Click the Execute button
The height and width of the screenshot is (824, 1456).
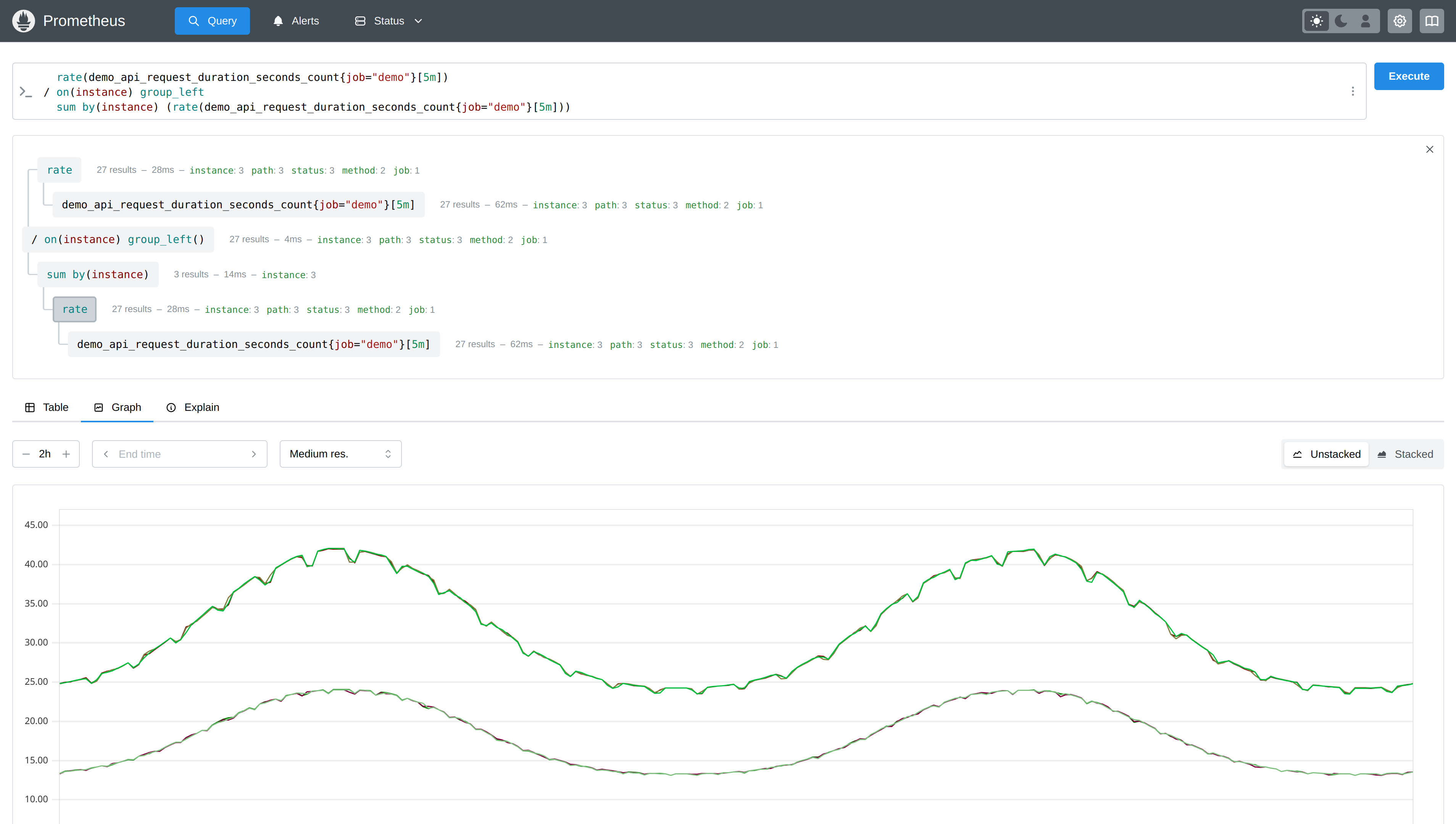(1409, 76)
